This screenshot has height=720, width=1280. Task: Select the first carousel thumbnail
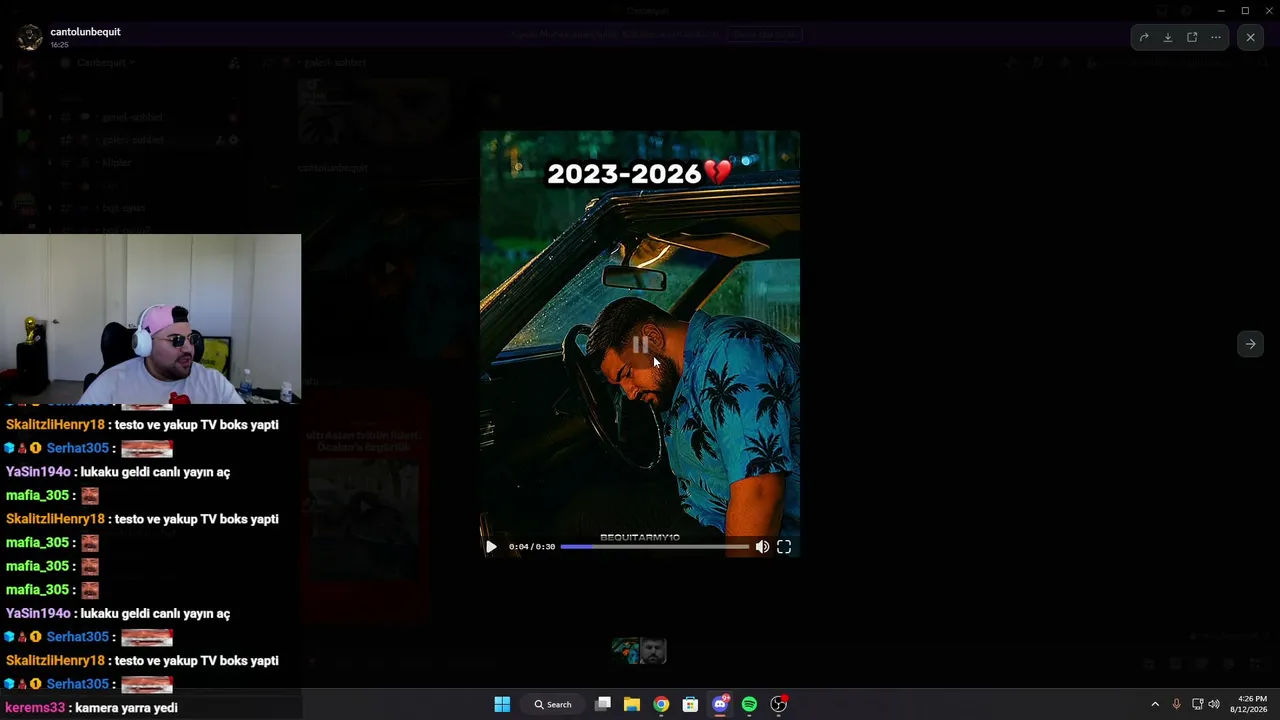[625, 652]
